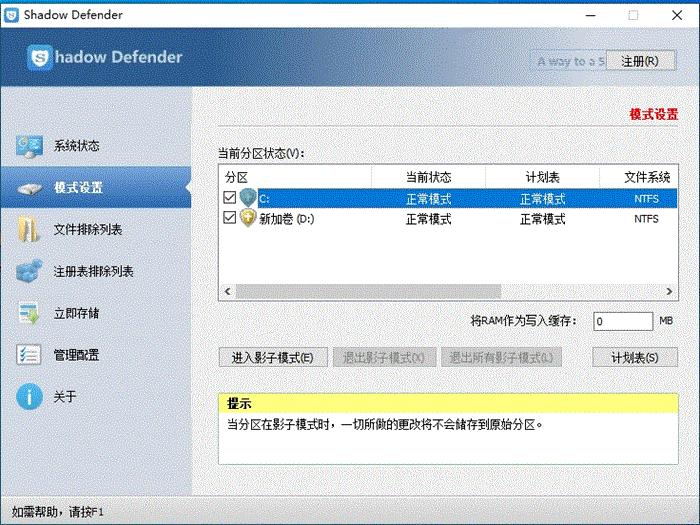Screen dimensions: 700x525
Task: Click 进入影子模式(E) button
Action: [273, 358]
